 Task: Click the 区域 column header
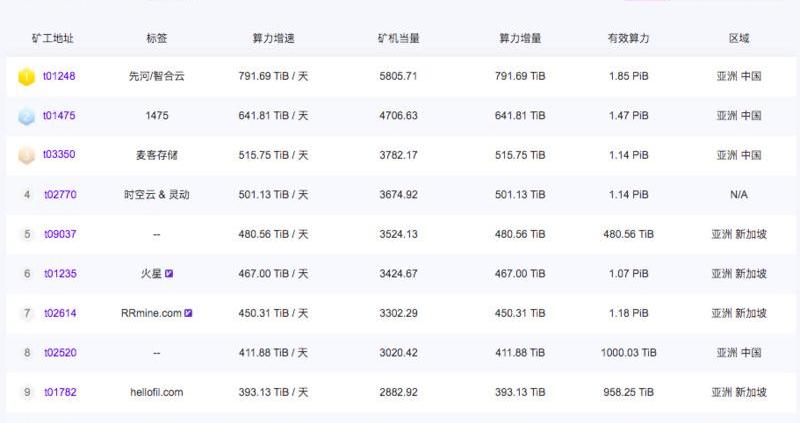(739, 39)
